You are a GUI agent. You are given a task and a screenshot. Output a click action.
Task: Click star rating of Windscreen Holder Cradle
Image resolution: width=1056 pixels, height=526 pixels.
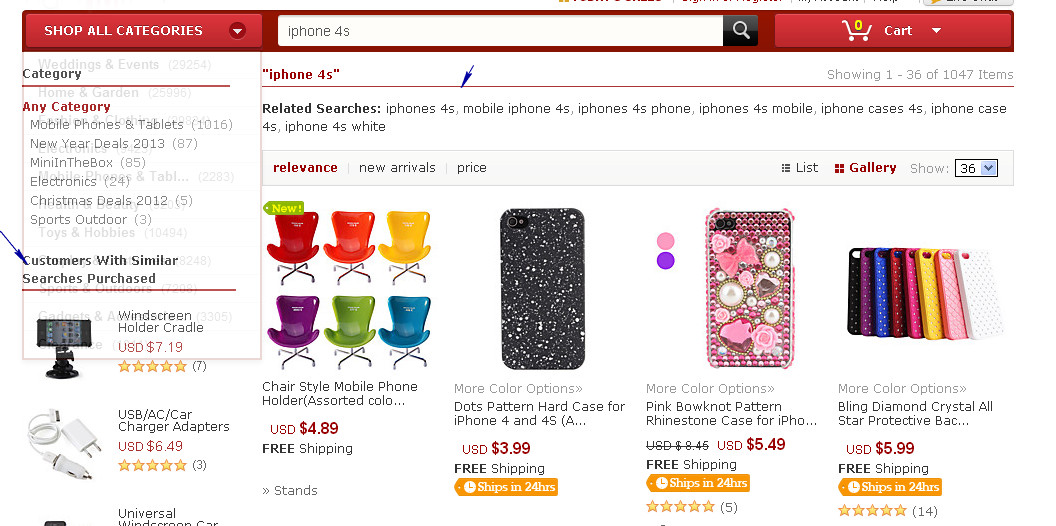coord(152,366)
